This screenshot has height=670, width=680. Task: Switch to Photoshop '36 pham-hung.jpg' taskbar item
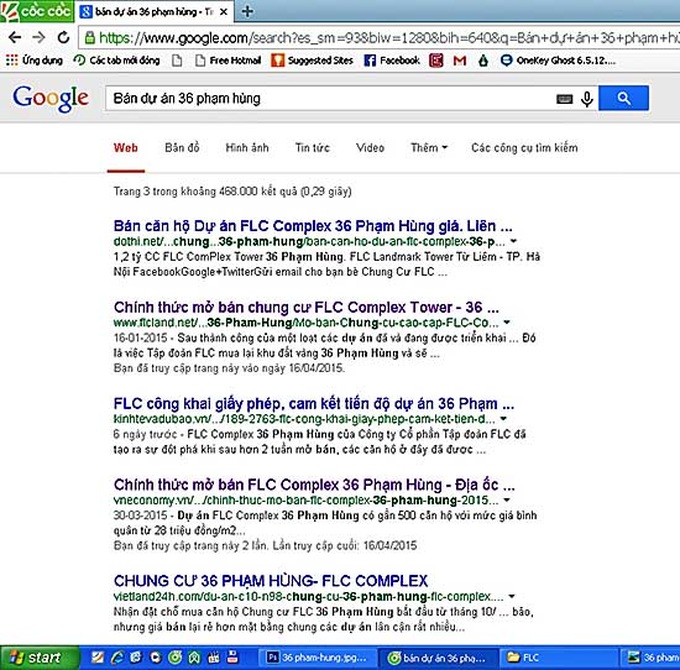317,658
